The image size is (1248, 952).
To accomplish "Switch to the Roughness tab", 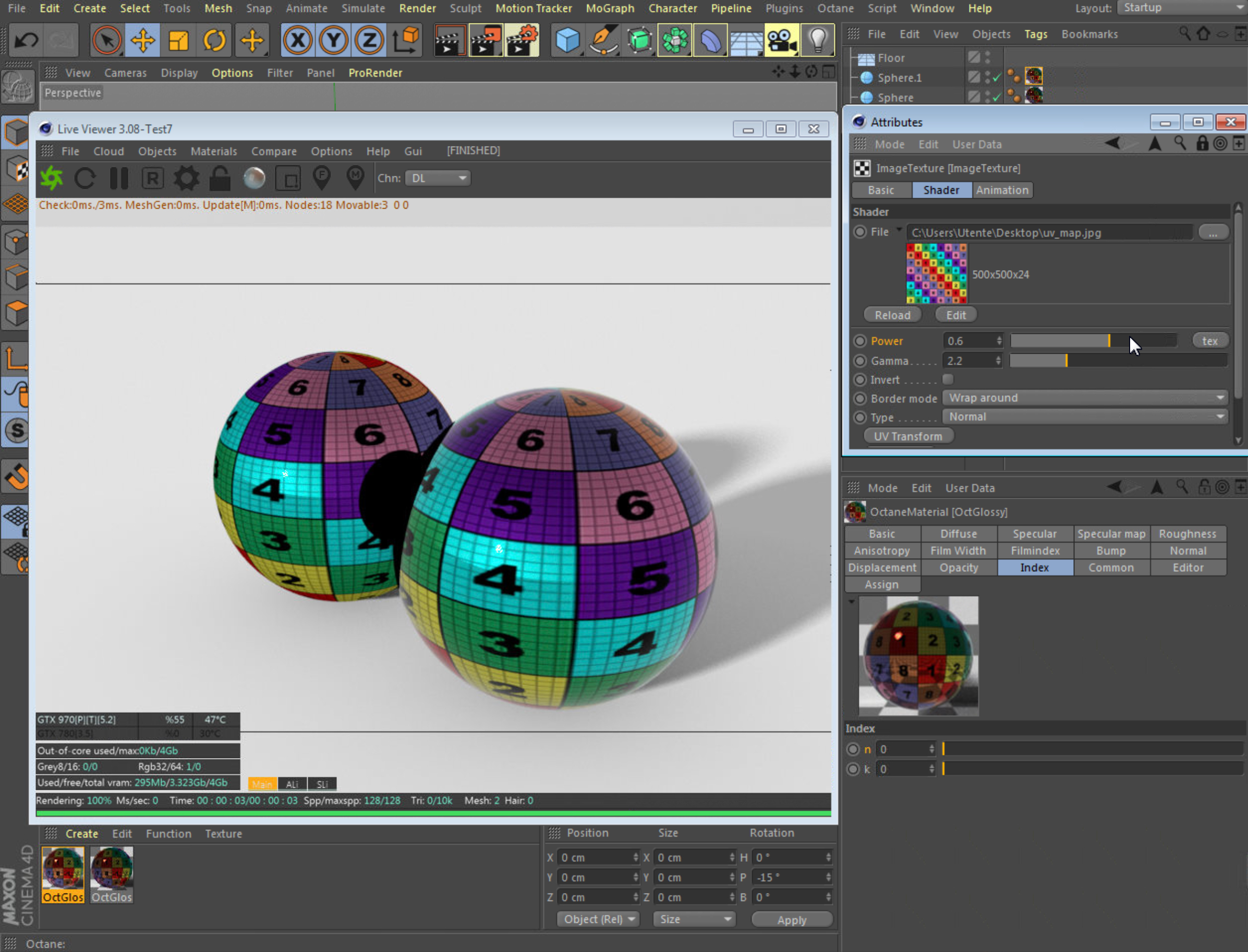I will (x=1187, y=534).
